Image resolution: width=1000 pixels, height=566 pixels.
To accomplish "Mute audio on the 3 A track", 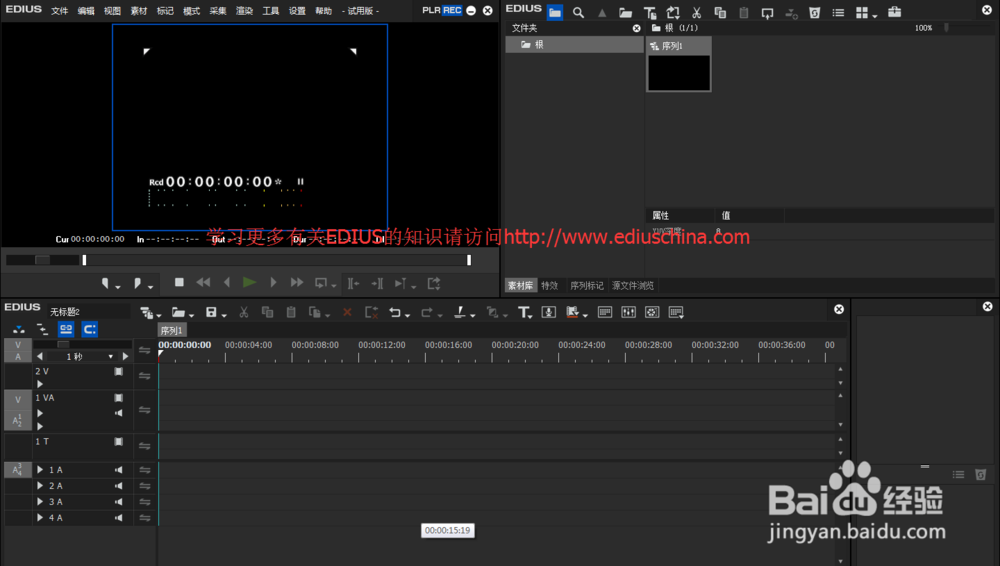I will click(119, 502).
